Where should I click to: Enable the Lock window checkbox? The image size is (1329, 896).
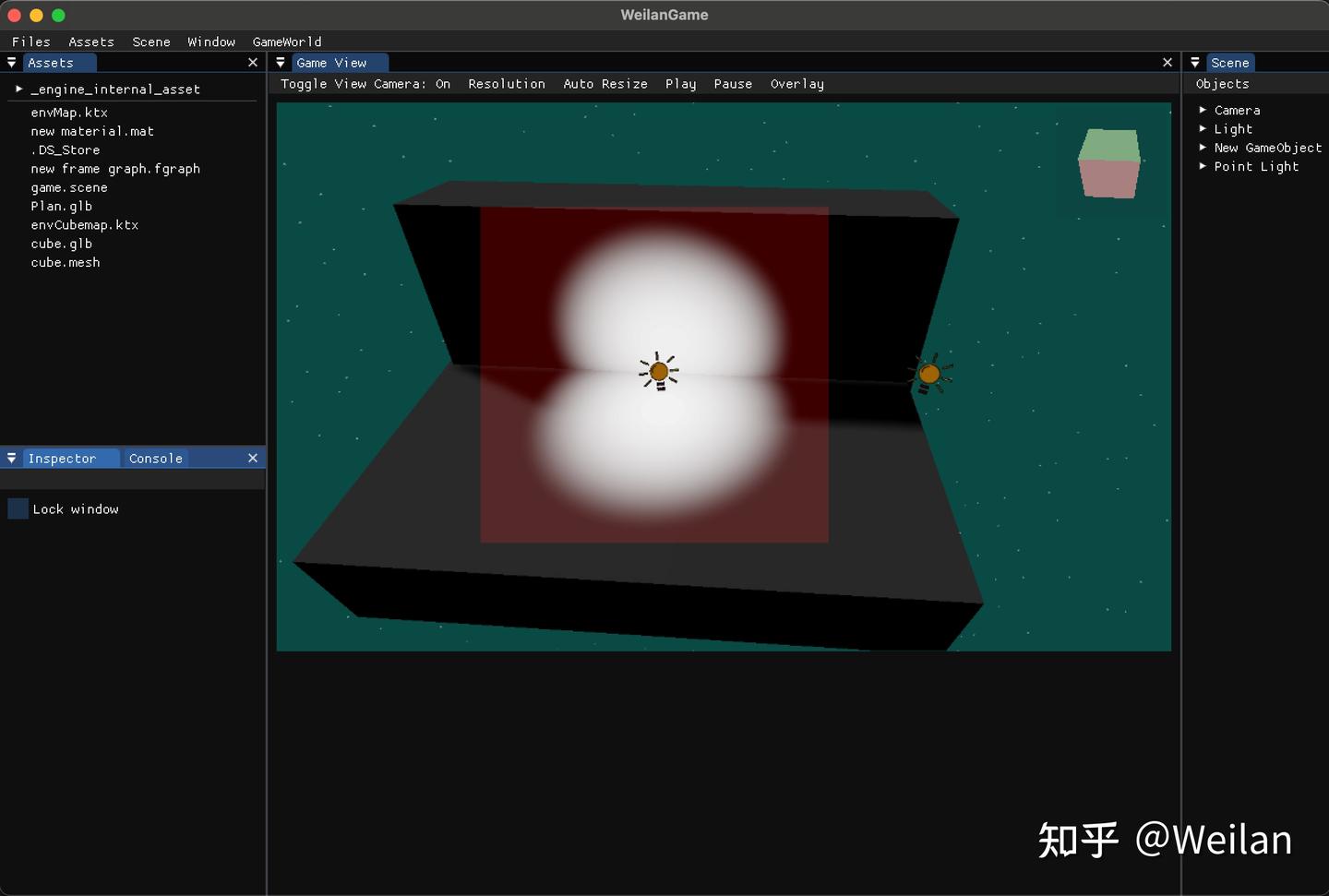[x=18, y=508]
